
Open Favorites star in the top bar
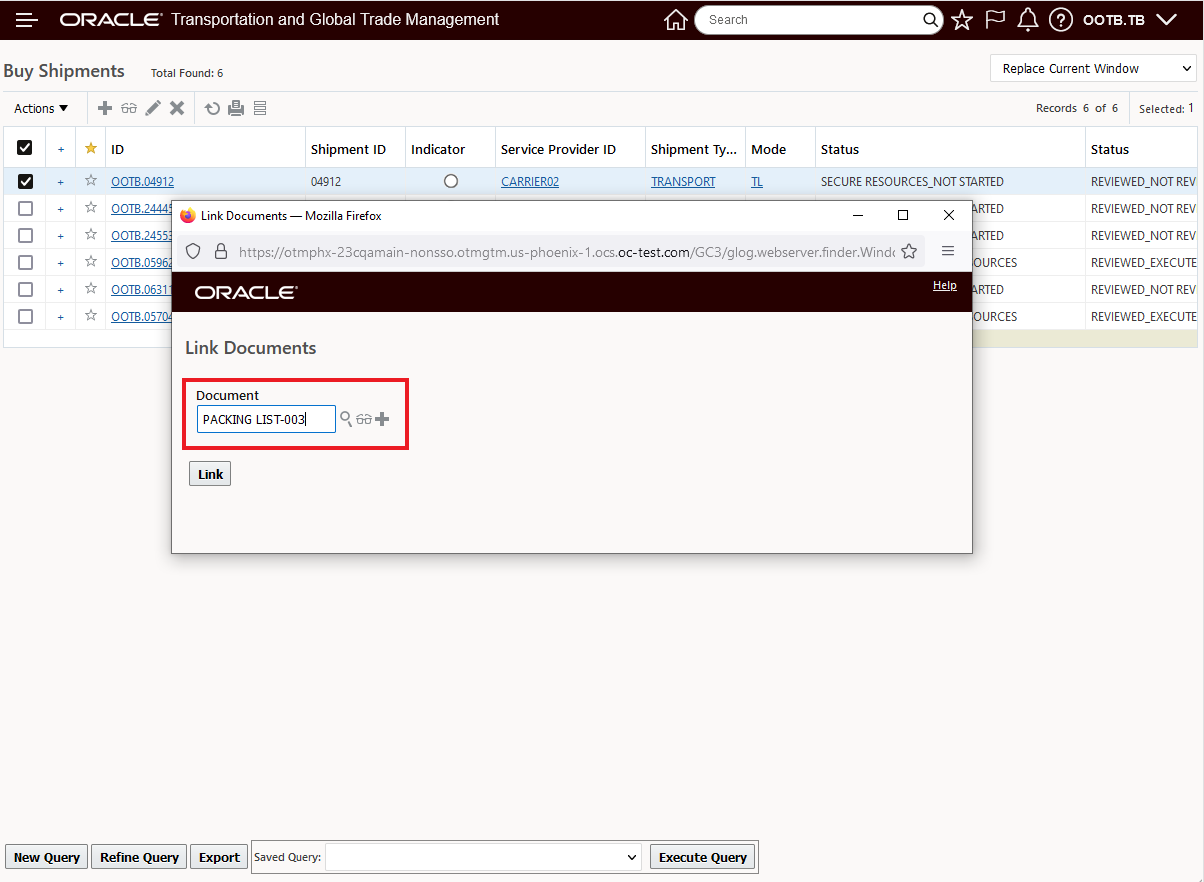coord(962,20)
